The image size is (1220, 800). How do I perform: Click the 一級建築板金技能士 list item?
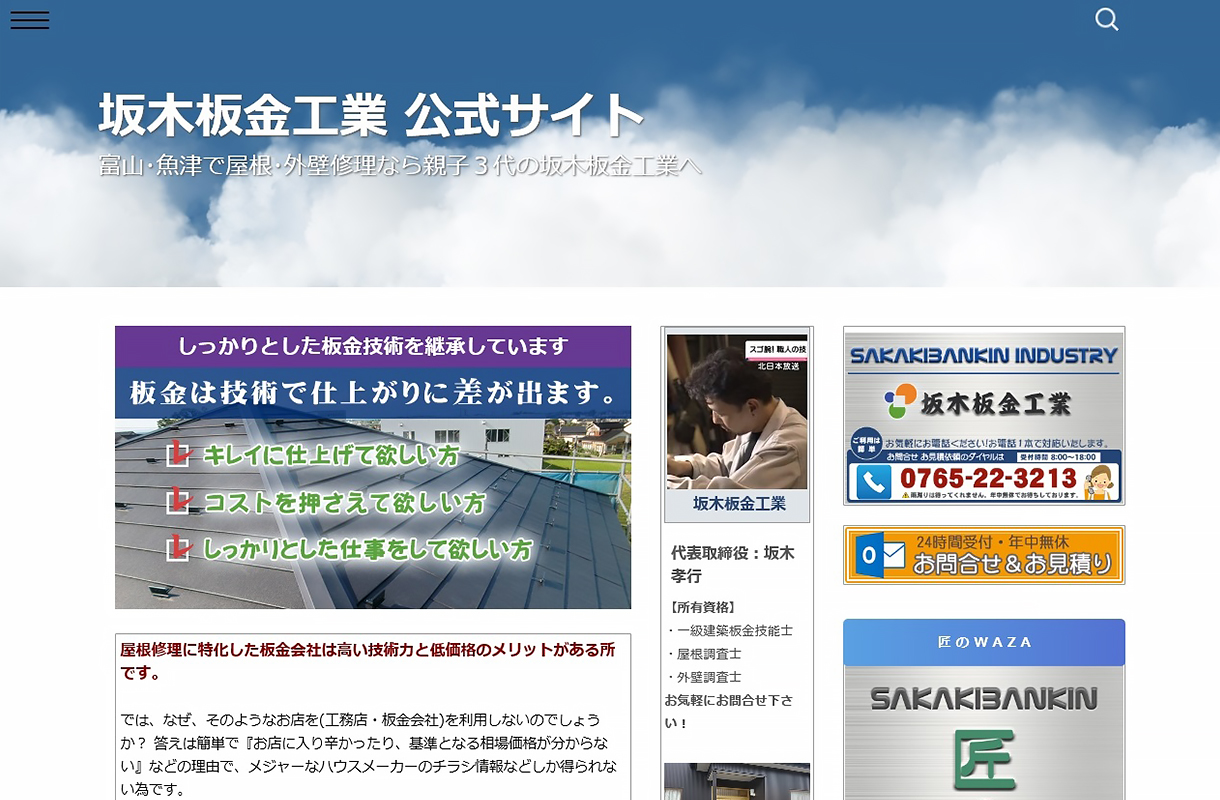pos(729,630)
